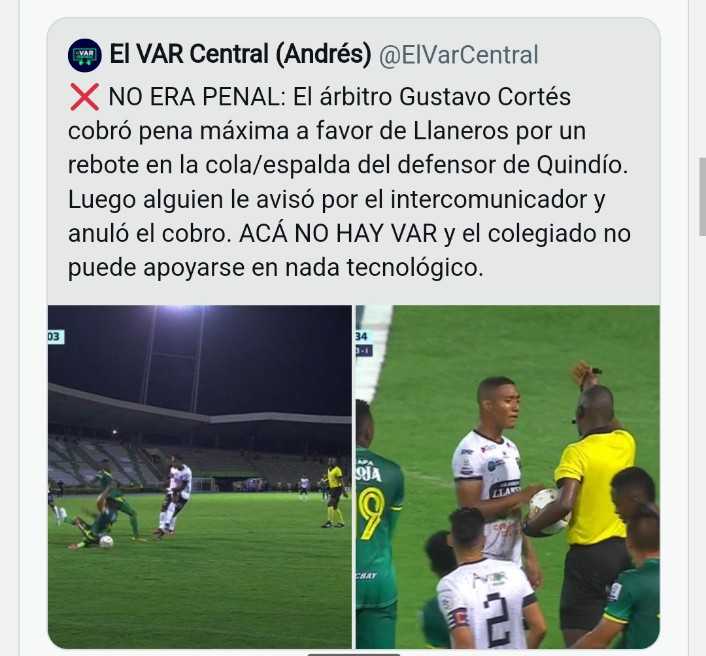706x656 pixels.
Task: Open the El VAR Central (Andrés) display name
Action: pyautogui.click(x=240, y=54)
